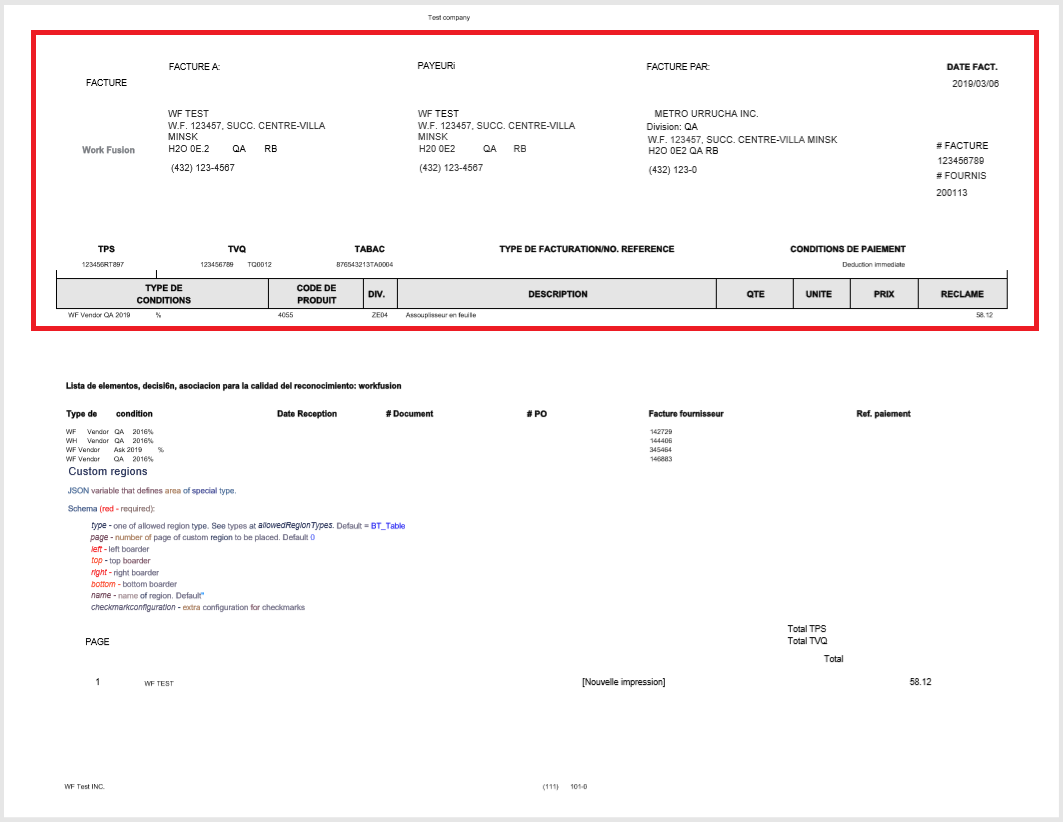Viewport: 1063px width, 822px height.
Task: Click the '[Nouvelle impression]' text
Action: click(624, 682)
